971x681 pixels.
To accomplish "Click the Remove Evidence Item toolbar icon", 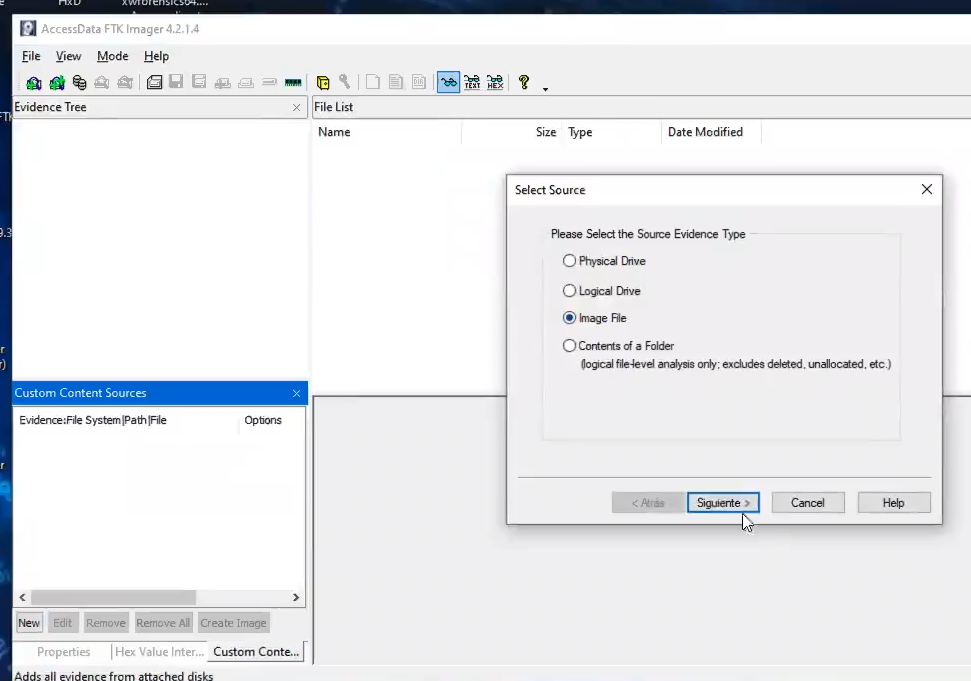I will point(102,82).
